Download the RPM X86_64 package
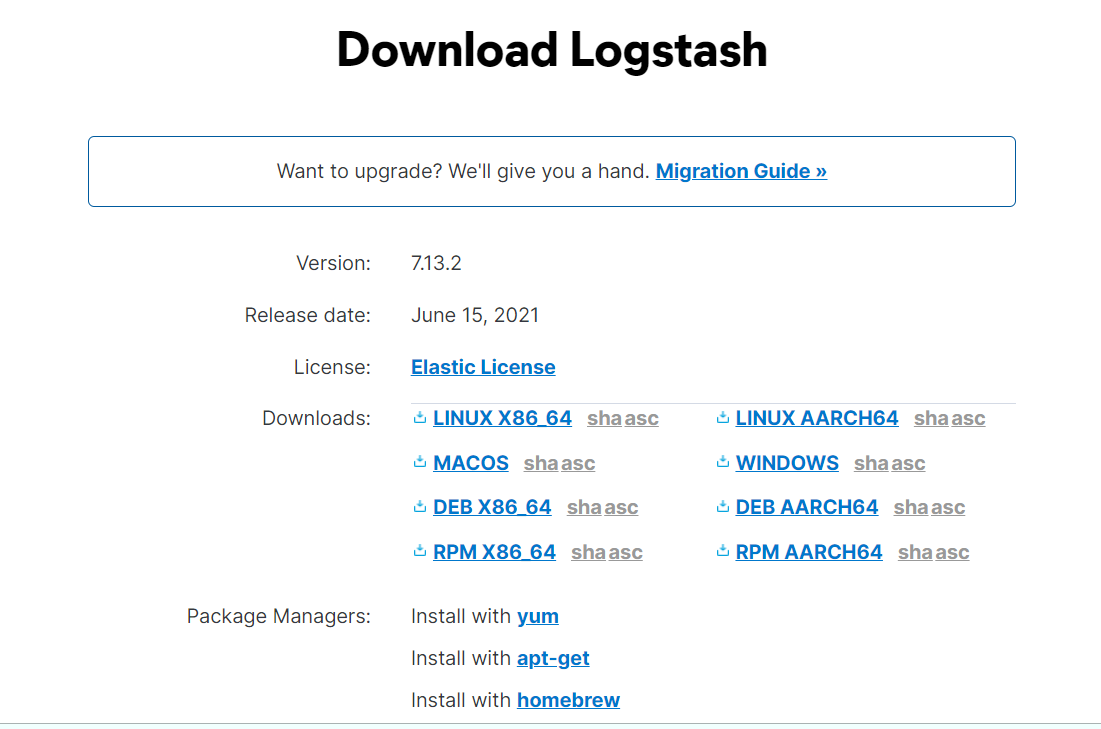Screen dimensions: 1101x729 (x=494, y=552)
